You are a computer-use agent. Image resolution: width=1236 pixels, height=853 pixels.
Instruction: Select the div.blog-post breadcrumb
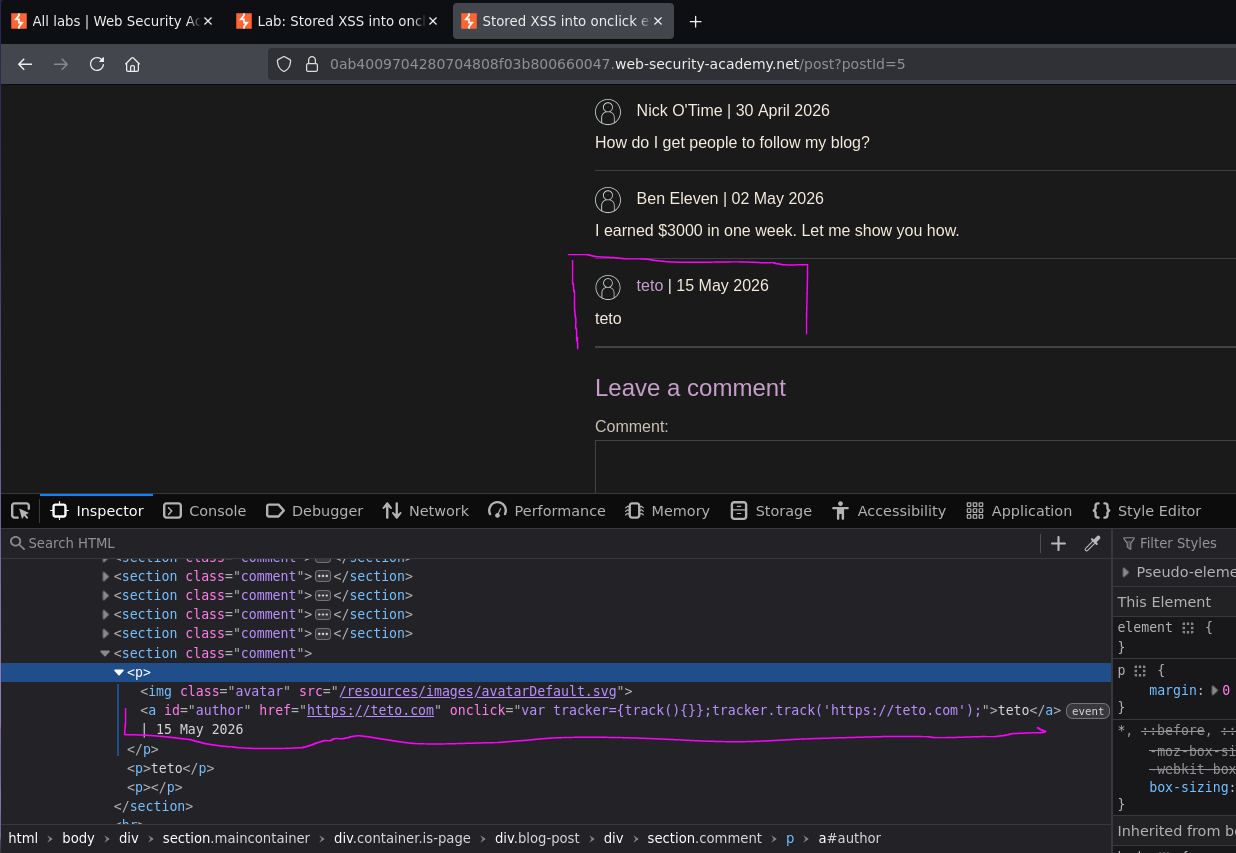click(537, 838)
